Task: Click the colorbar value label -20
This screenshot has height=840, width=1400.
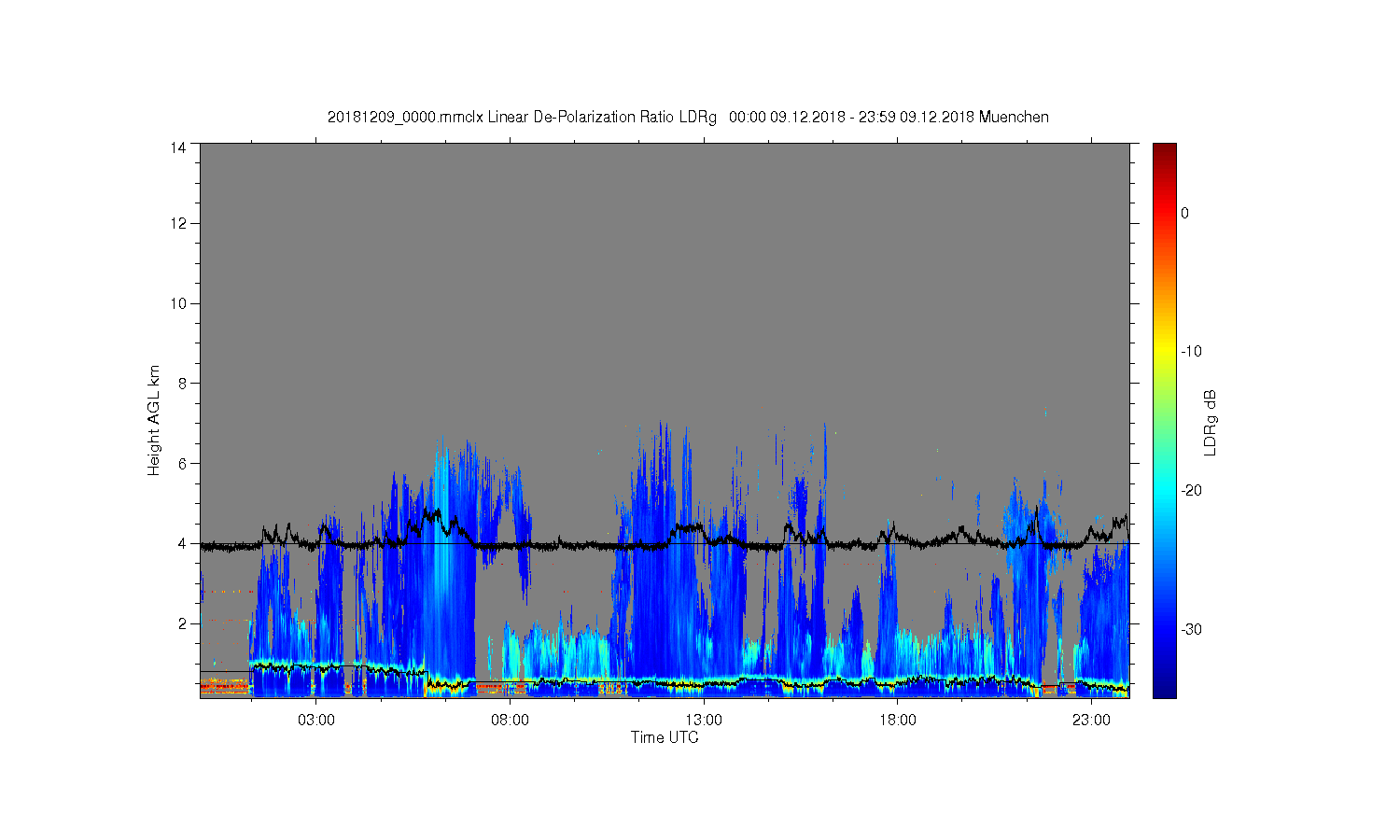Action: coord(1191,491)
